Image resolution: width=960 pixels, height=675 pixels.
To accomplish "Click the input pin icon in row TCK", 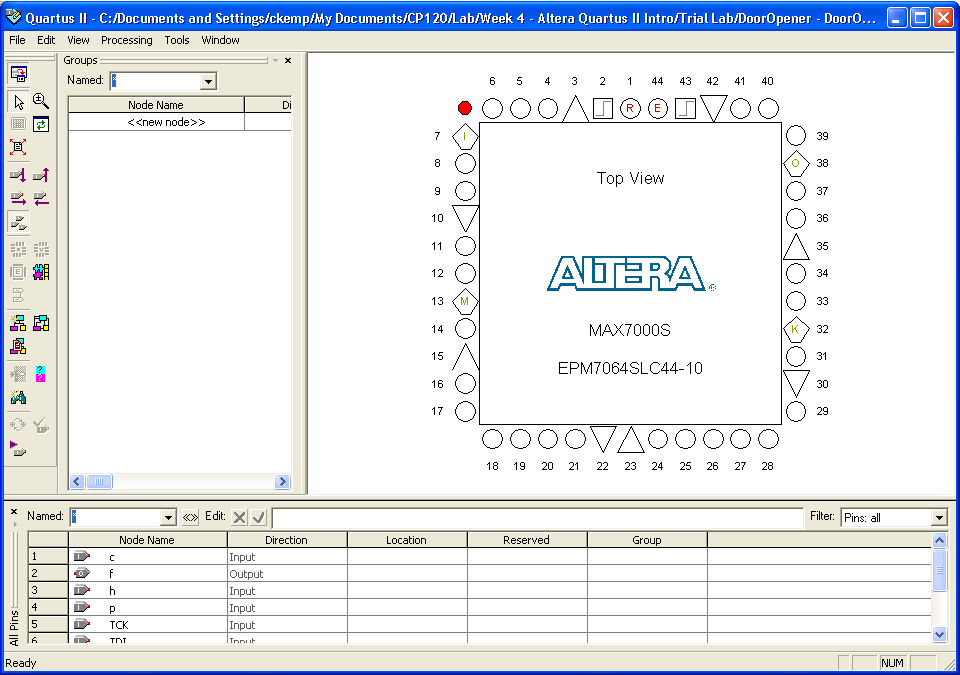I will click(81, 625).
